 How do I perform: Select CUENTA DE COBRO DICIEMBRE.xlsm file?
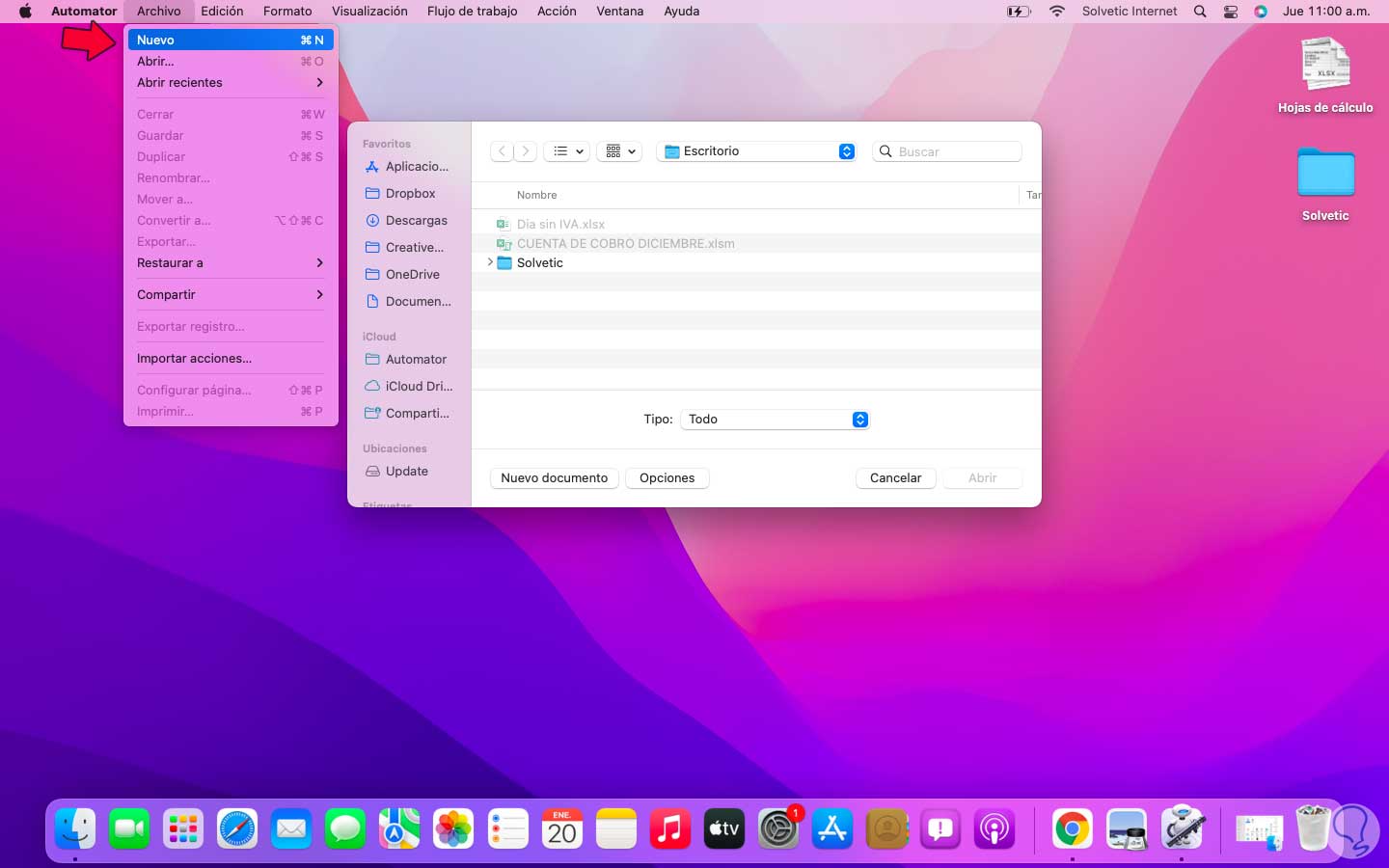[x=756, y=243]
